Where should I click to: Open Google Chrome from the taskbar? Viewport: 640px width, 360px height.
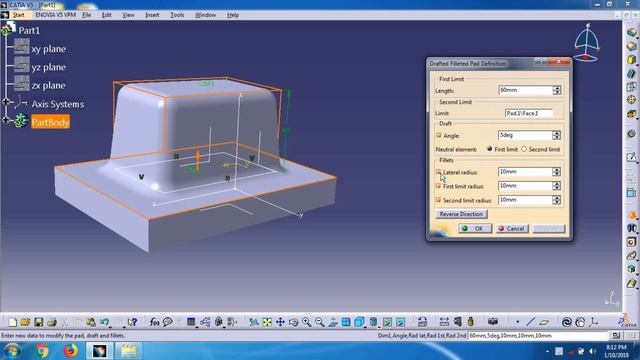tap(42, 351)
